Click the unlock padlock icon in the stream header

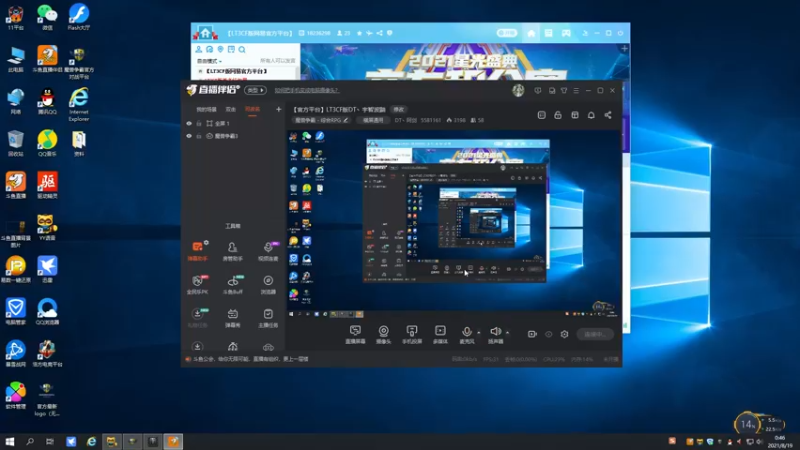click(558, 115)
